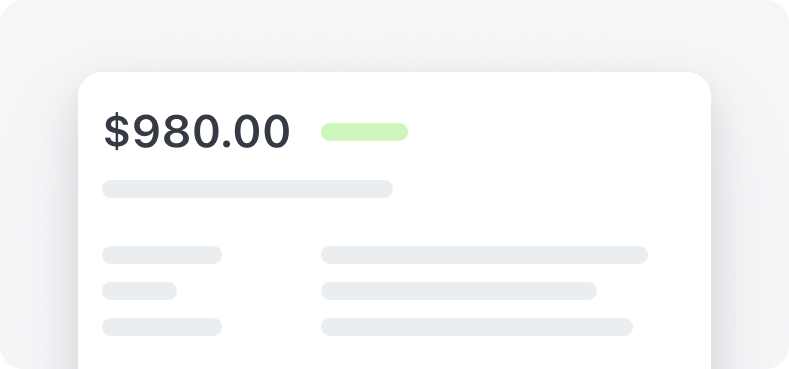Click empty white card area right of badge

[x=554, y=132]
